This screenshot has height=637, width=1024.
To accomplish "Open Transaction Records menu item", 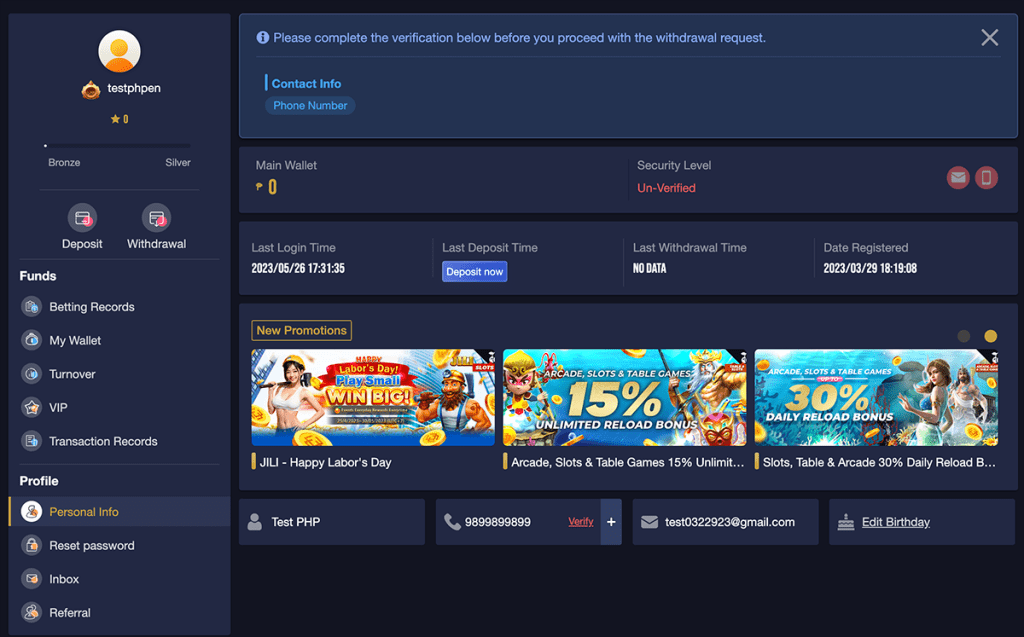I will [x=103, y=441].
